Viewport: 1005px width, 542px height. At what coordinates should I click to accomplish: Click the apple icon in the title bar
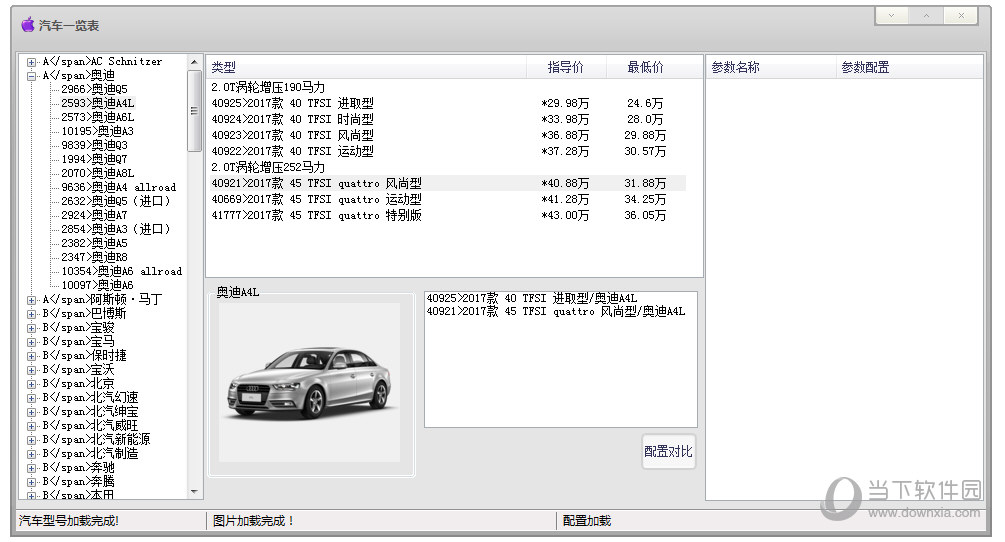coord(28,25)
